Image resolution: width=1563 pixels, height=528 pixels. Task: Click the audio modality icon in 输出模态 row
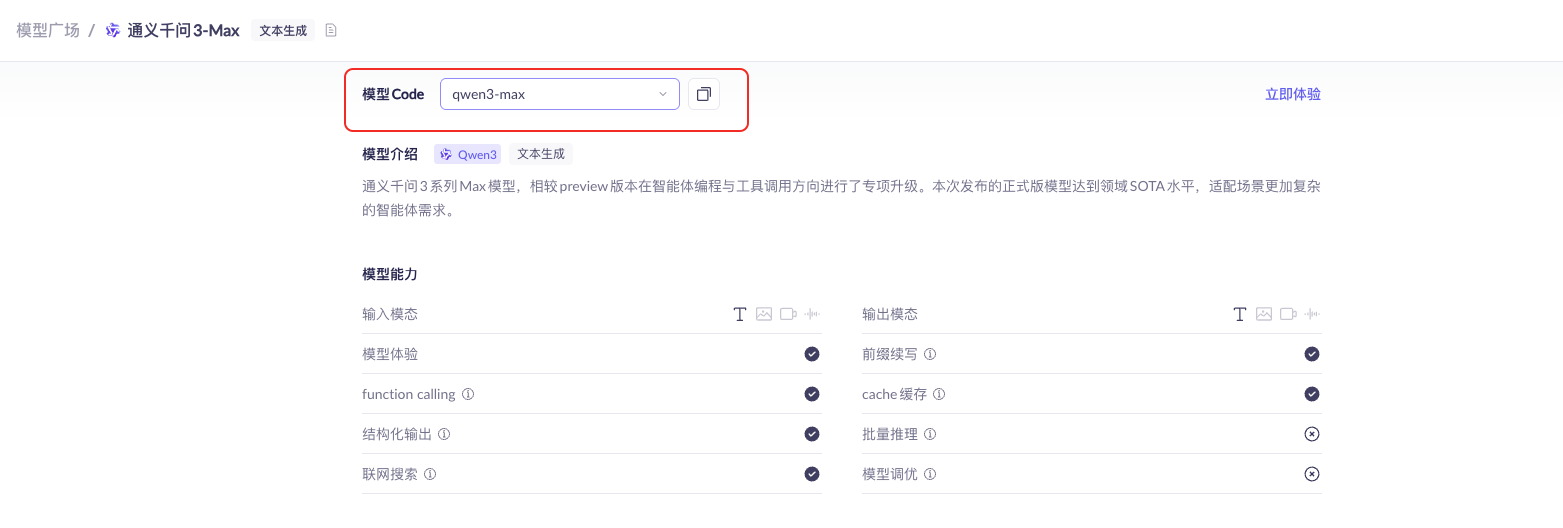pos(1312,314)
